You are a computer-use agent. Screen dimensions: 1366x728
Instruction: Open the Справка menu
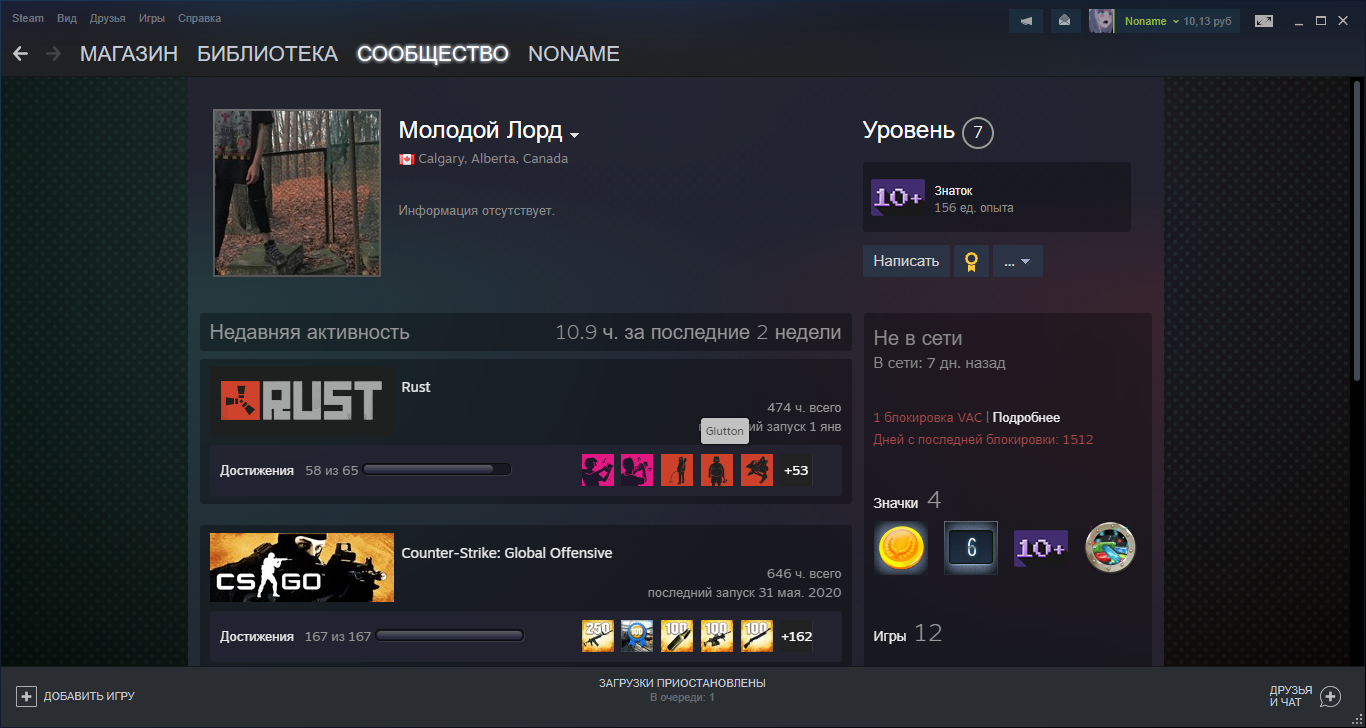[200, 19]
